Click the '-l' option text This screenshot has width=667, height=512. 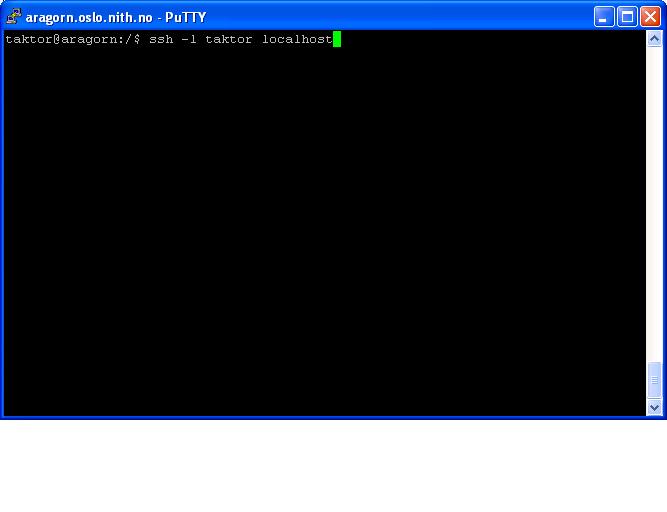pyautogui.click(x=189, y=39)
